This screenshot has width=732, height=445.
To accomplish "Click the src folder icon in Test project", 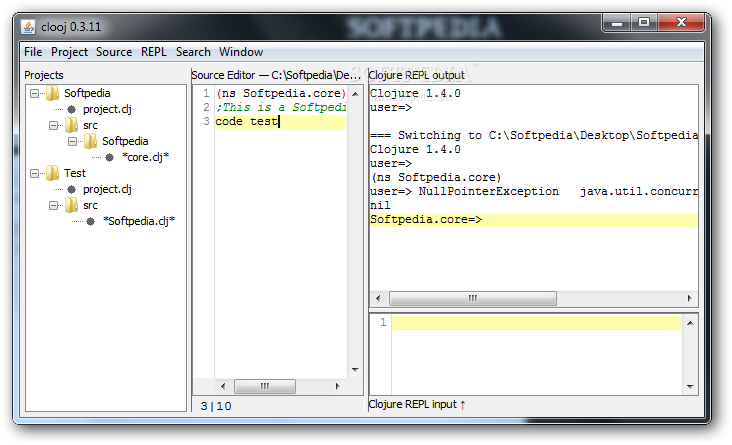I will 71,205.
